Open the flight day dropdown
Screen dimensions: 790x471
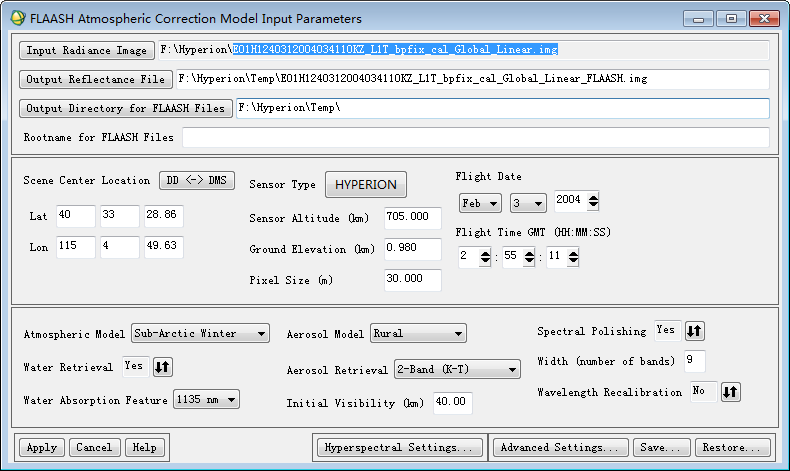528,203
